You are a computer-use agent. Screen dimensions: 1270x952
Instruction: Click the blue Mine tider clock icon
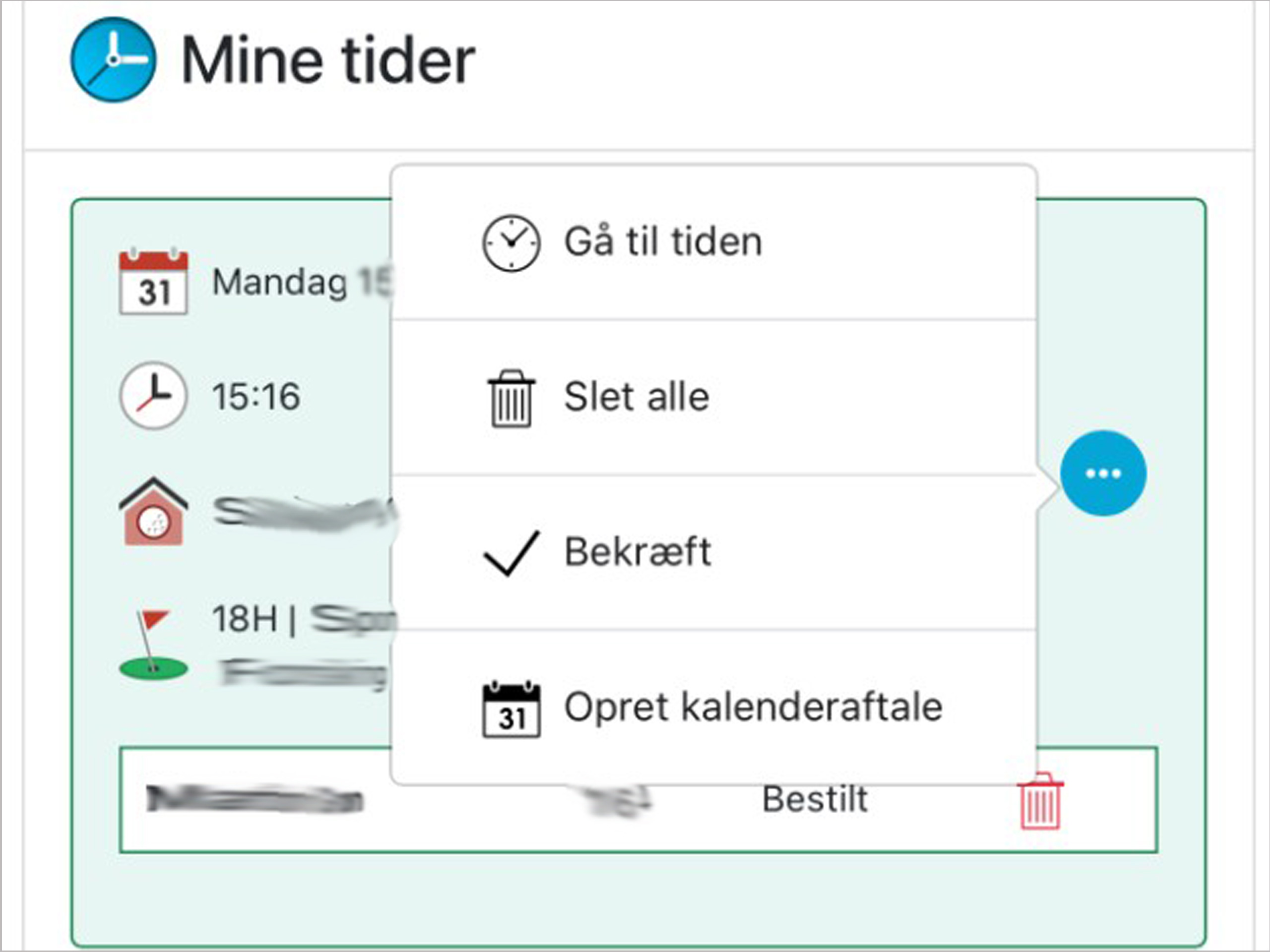(x=113, y=59)
